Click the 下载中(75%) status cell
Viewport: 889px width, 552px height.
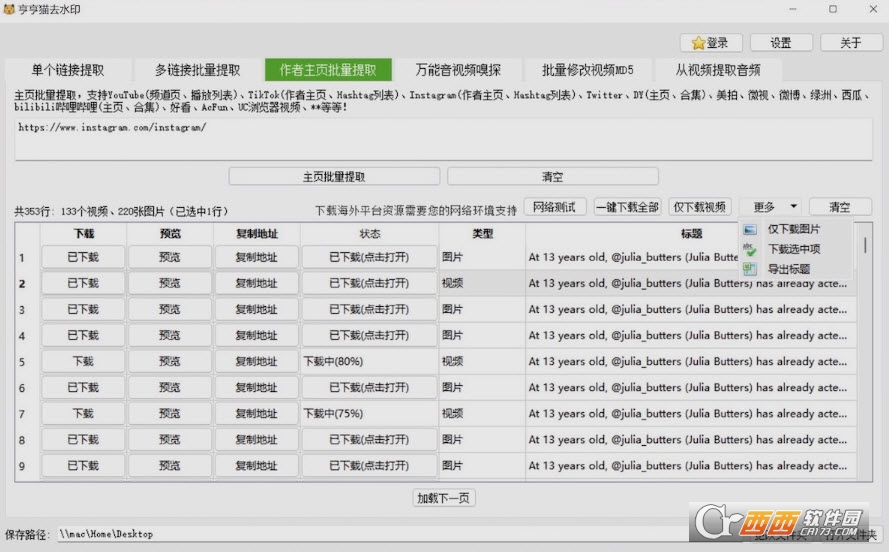[369, 414]
